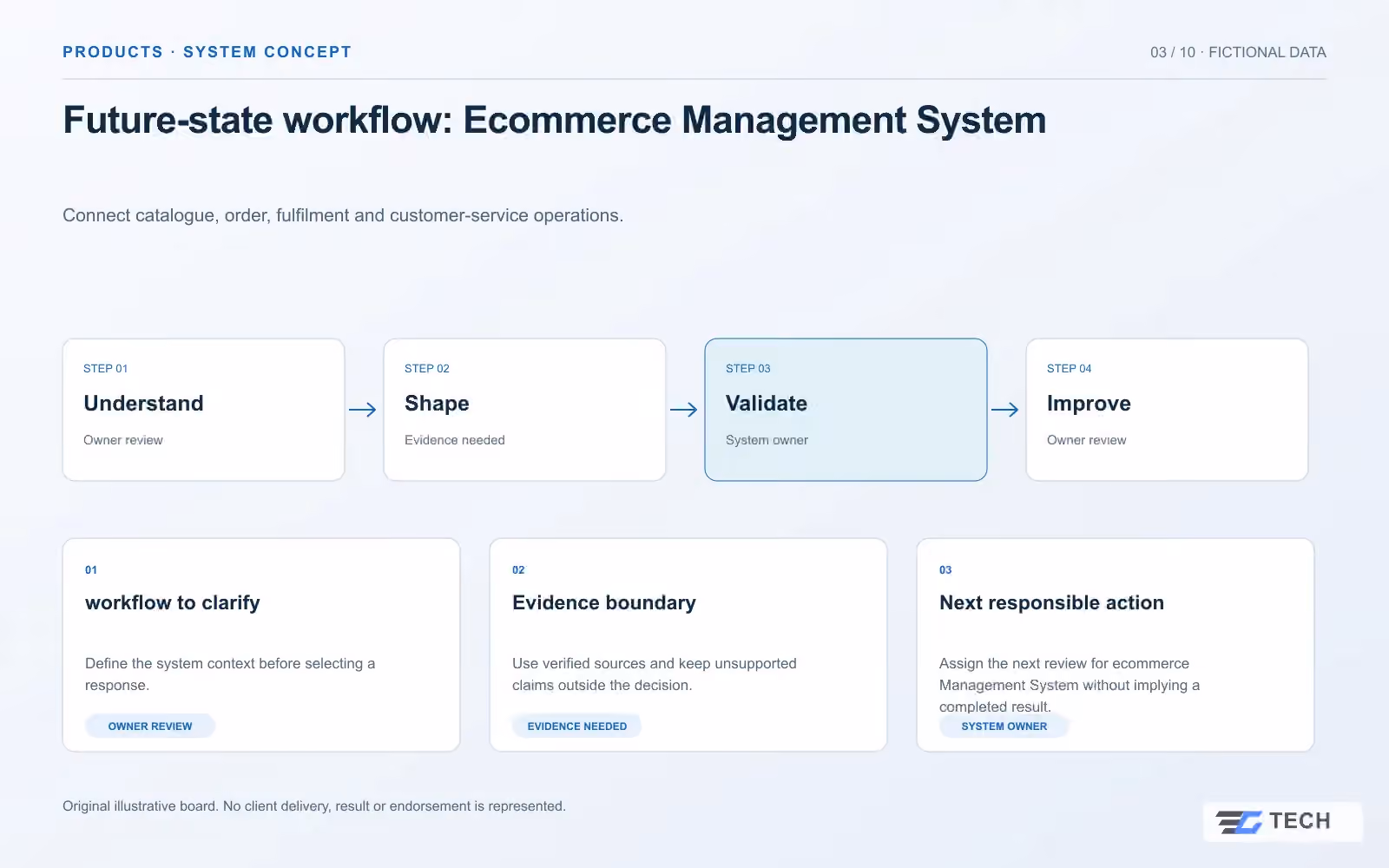
Task: Click card number '03' label
Action: click(x=945, y=570)
